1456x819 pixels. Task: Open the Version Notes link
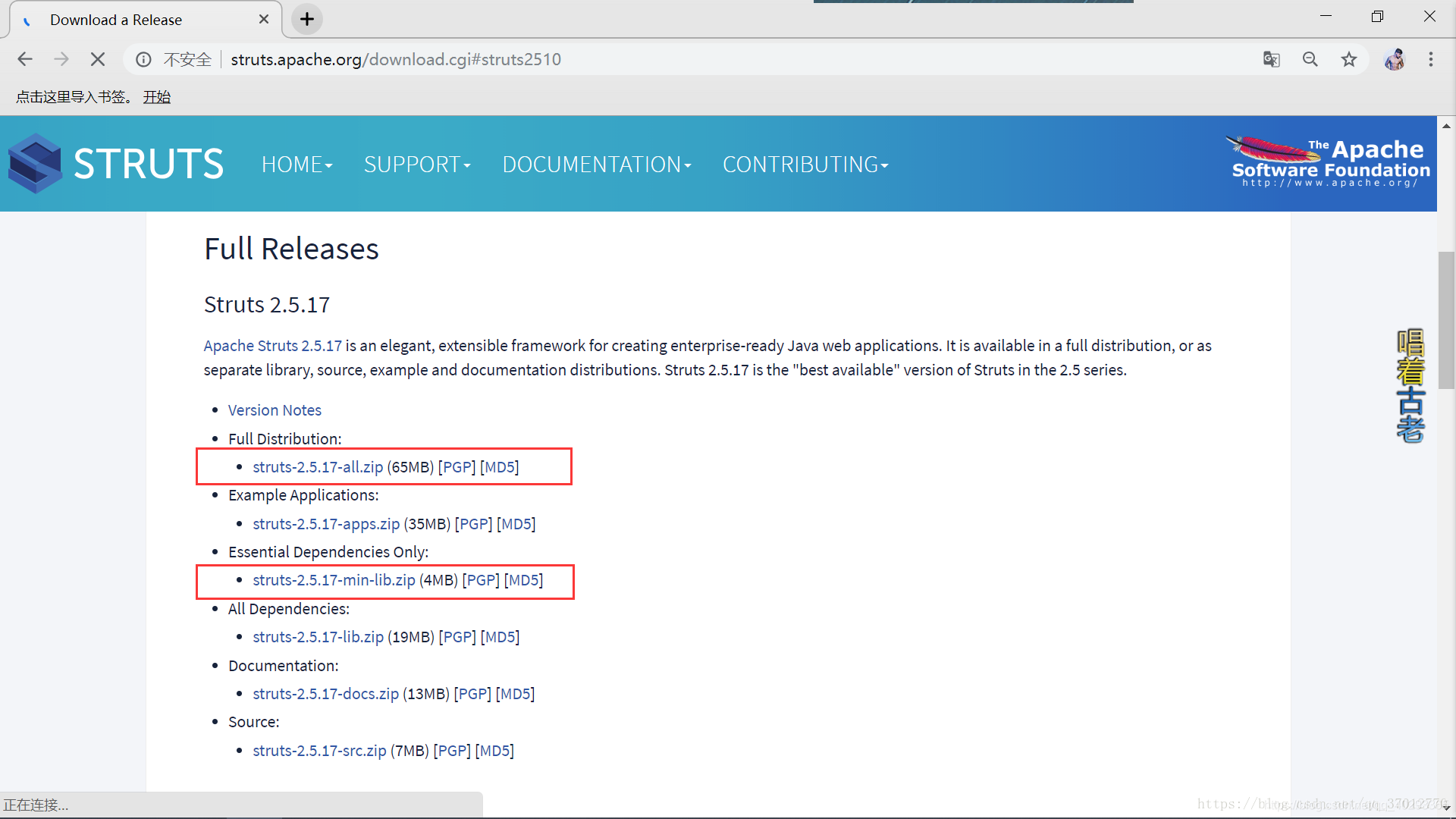[275, 410]
